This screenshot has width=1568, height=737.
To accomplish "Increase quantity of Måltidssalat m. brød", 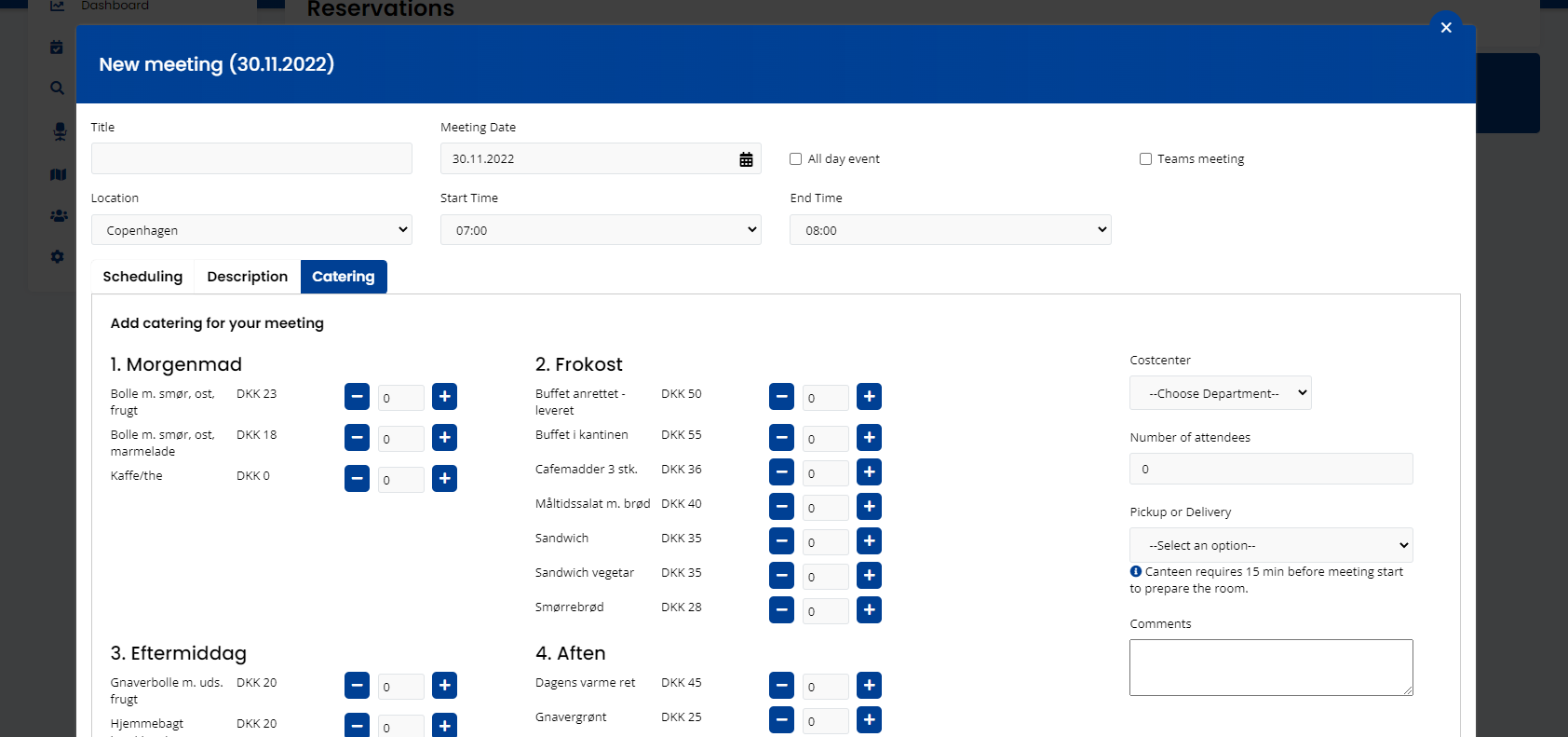I will pyautogui.click(x=869, y=507).
